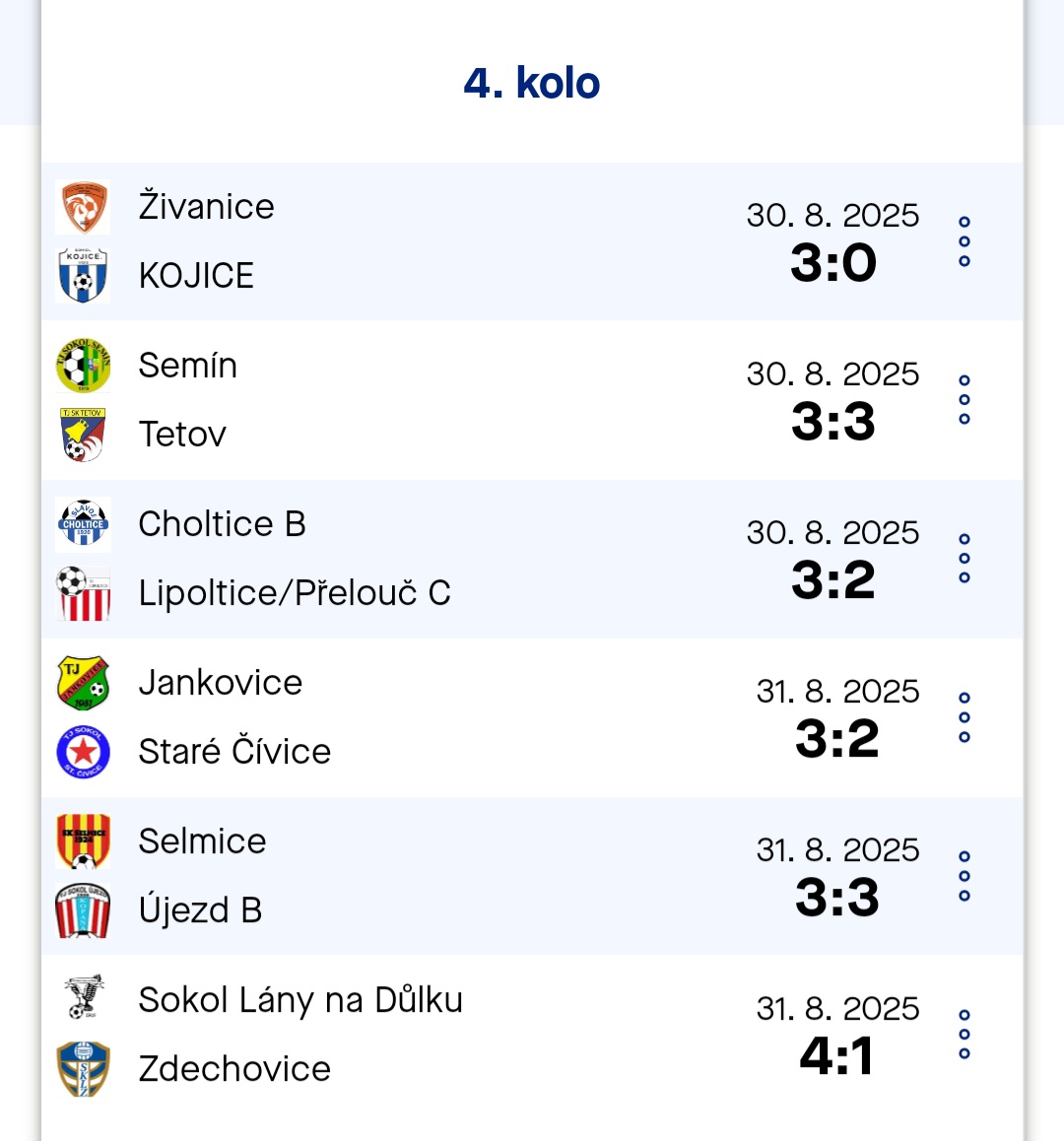This screenshot has width=1064, height=1141.
Task: Click the 4. kolo round heading
Action: point(532,82)
